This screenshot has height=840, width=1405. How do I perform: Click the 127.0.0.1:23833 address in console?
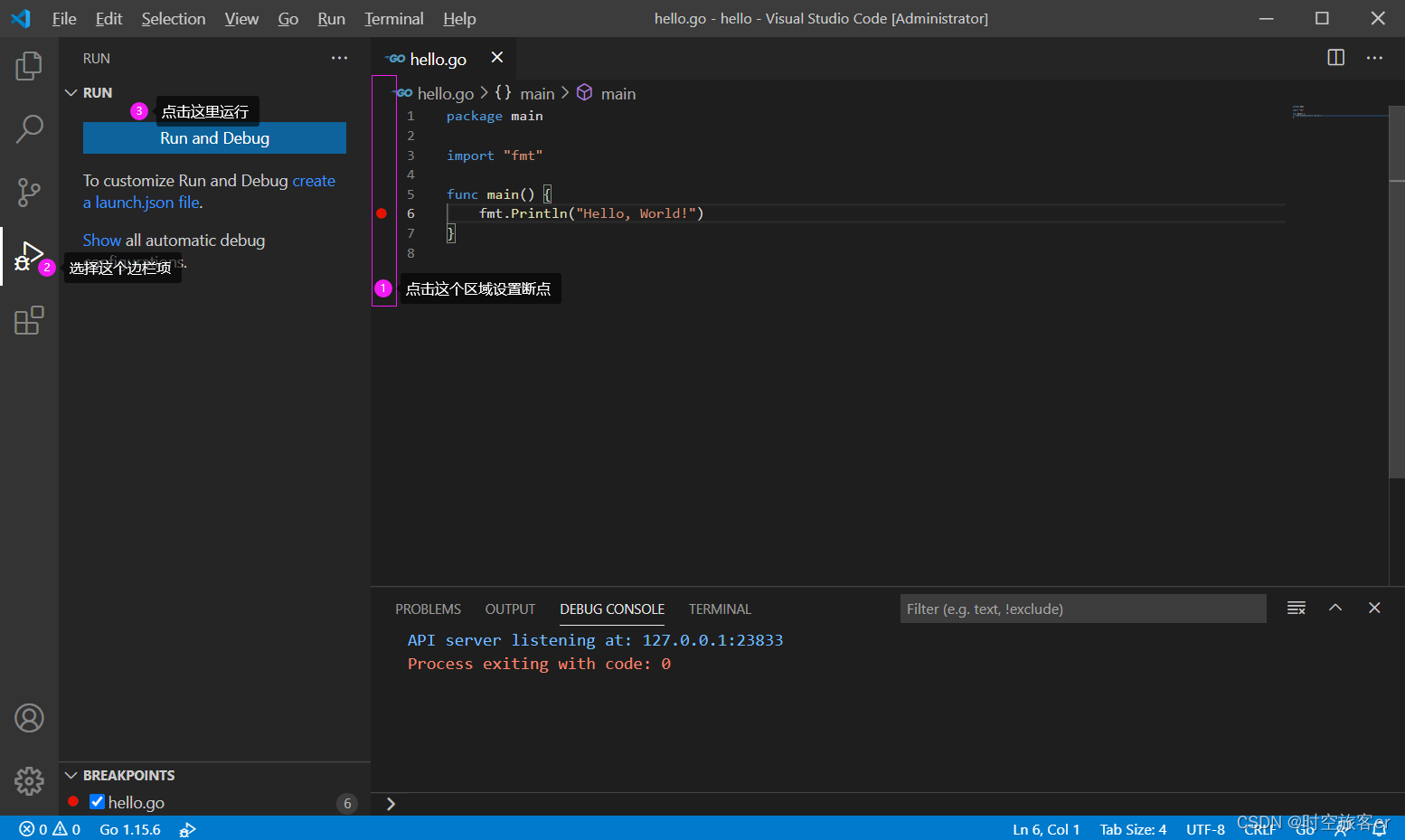click(712, 640)
